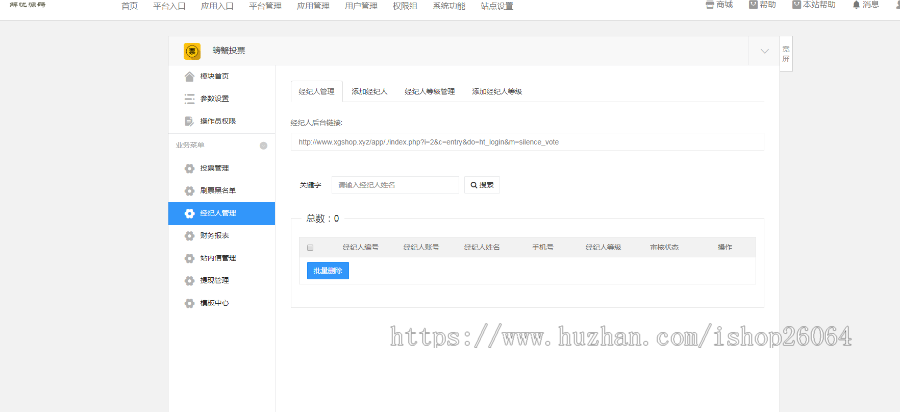
Task: Click the 操作 column header
Action: [725, 247]
